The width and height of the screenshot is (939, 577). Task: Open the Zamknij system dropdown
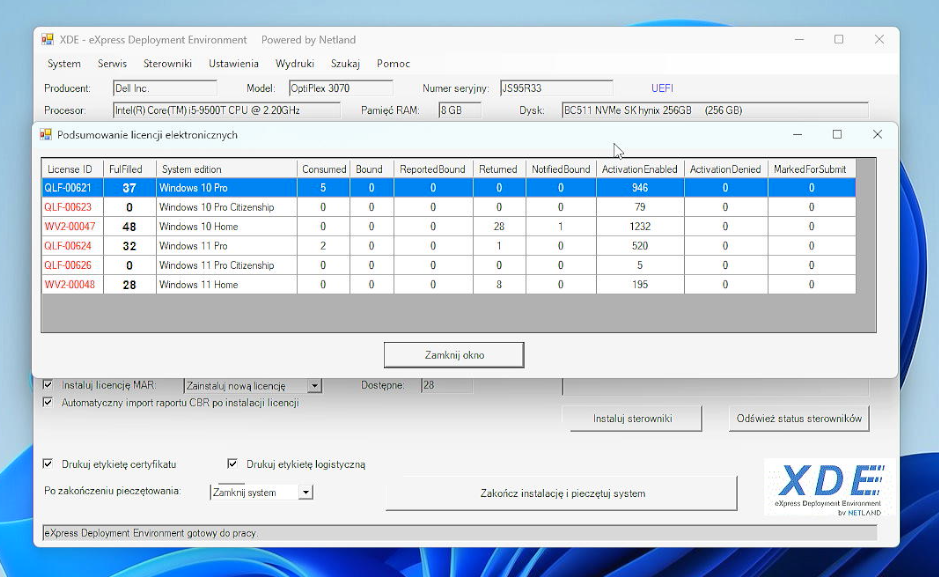tap(306, 492)
